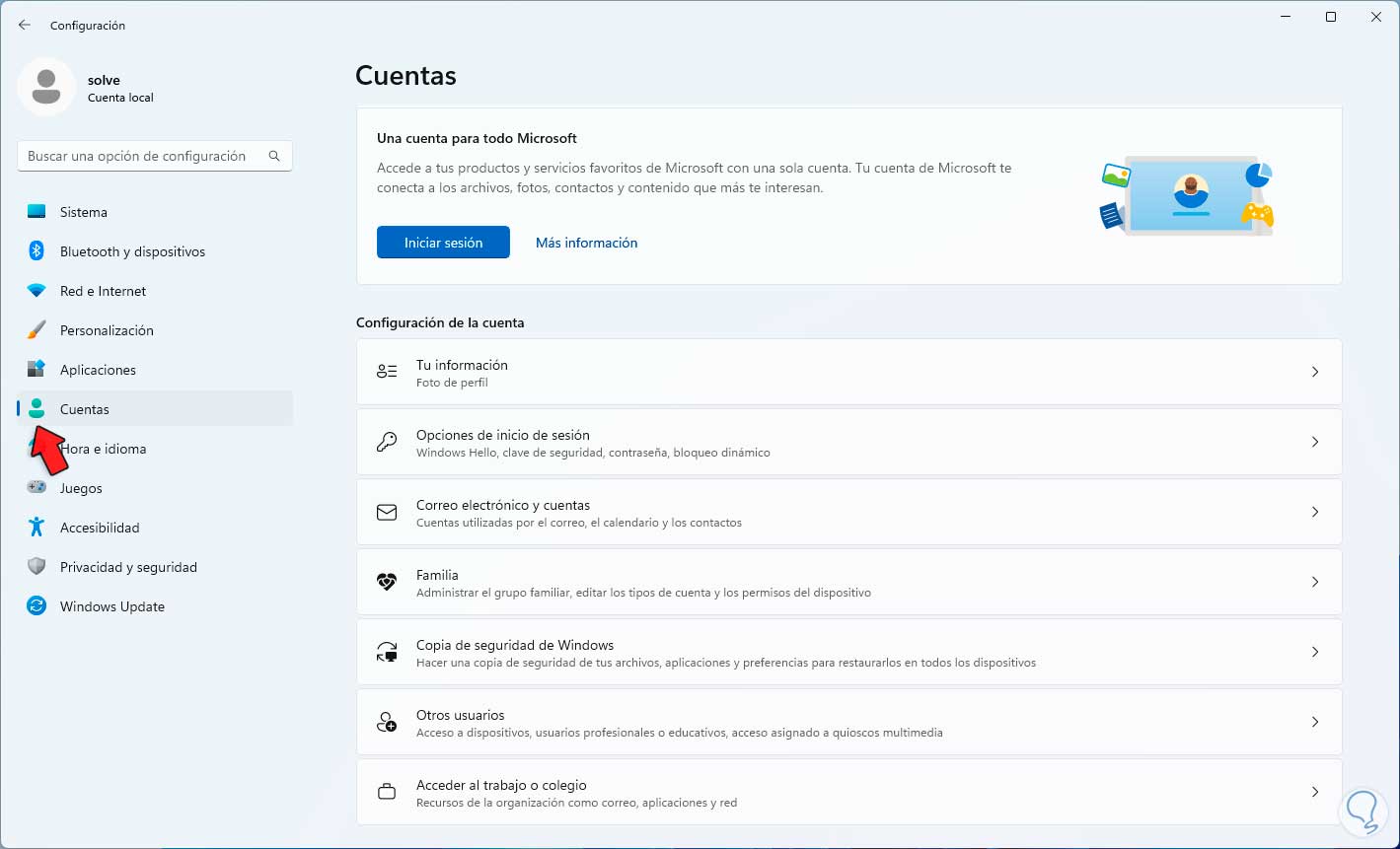Click the briefcase icon for work or school
This screenshot has height=849, width=1400.
coord(387,792)
